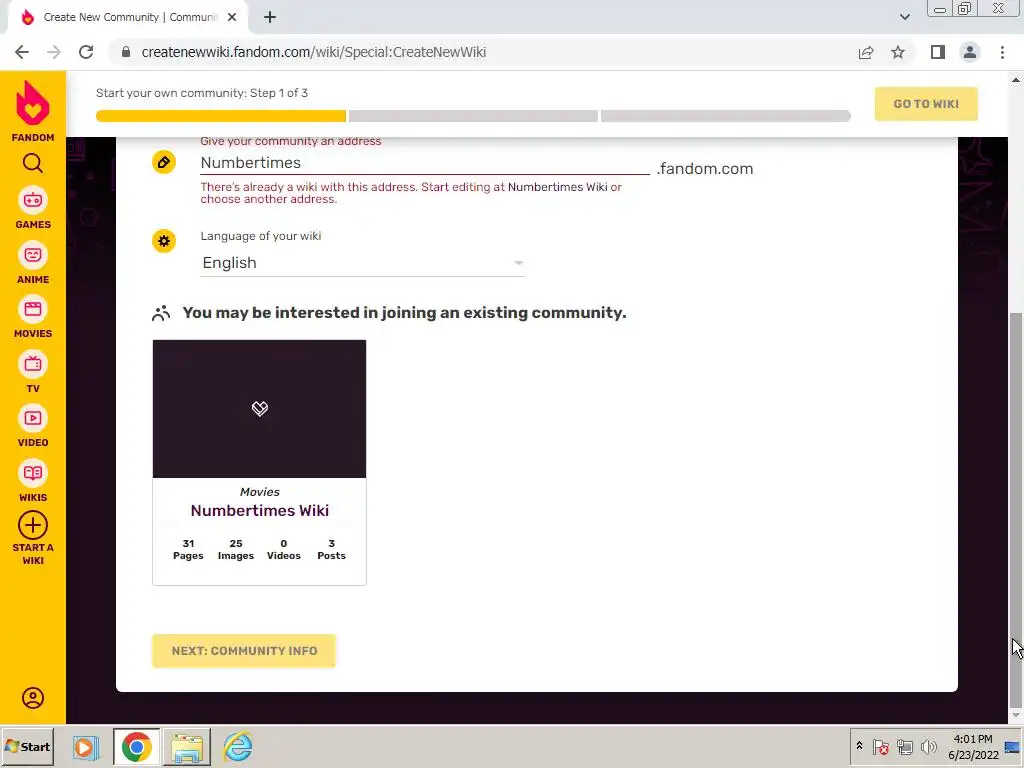
Task: Click Next: Community Info button
Action: (244, 651)
